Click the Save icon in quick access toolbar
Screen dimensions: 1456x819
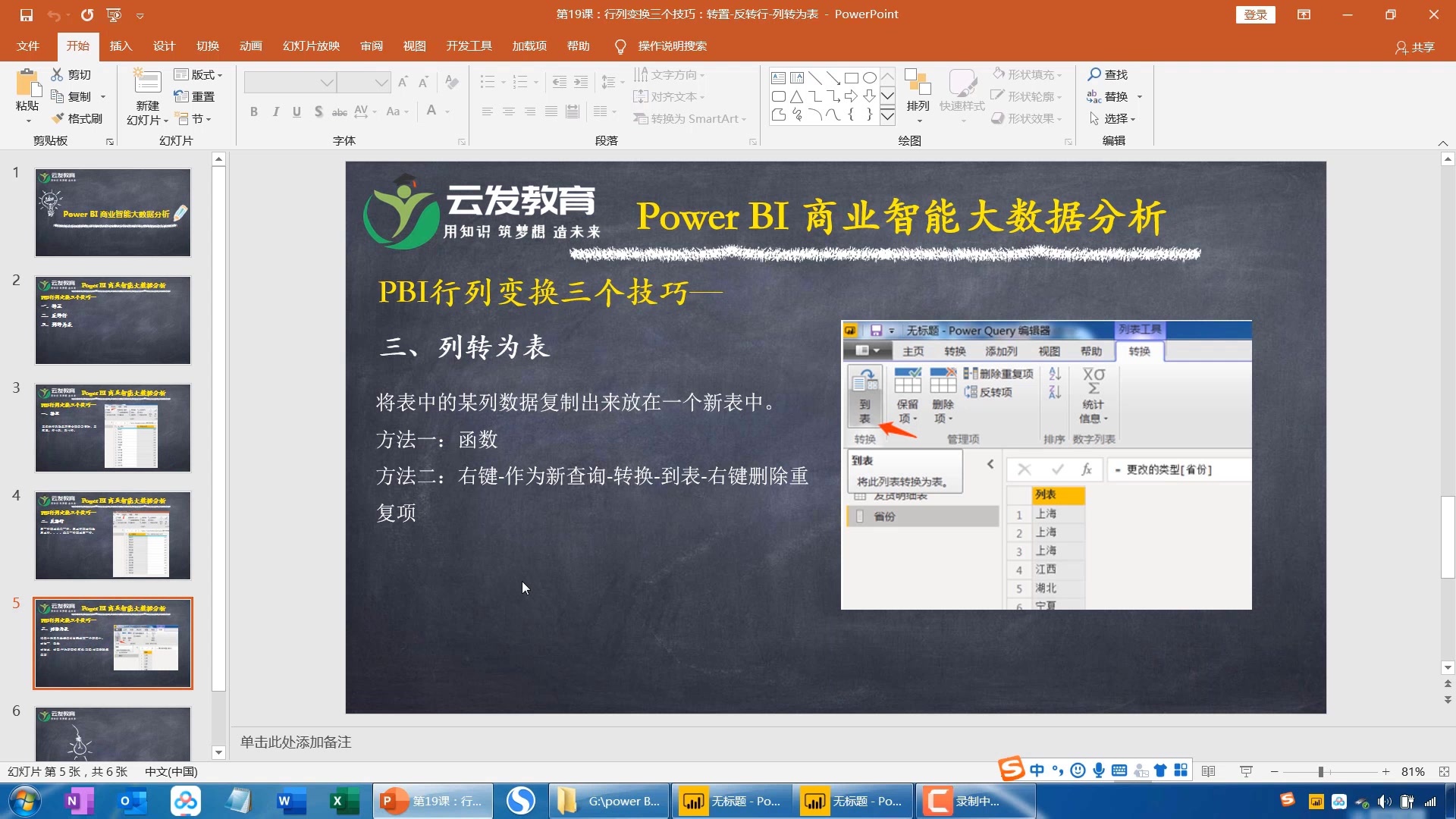pyautogui.click(x=27, y=14)
